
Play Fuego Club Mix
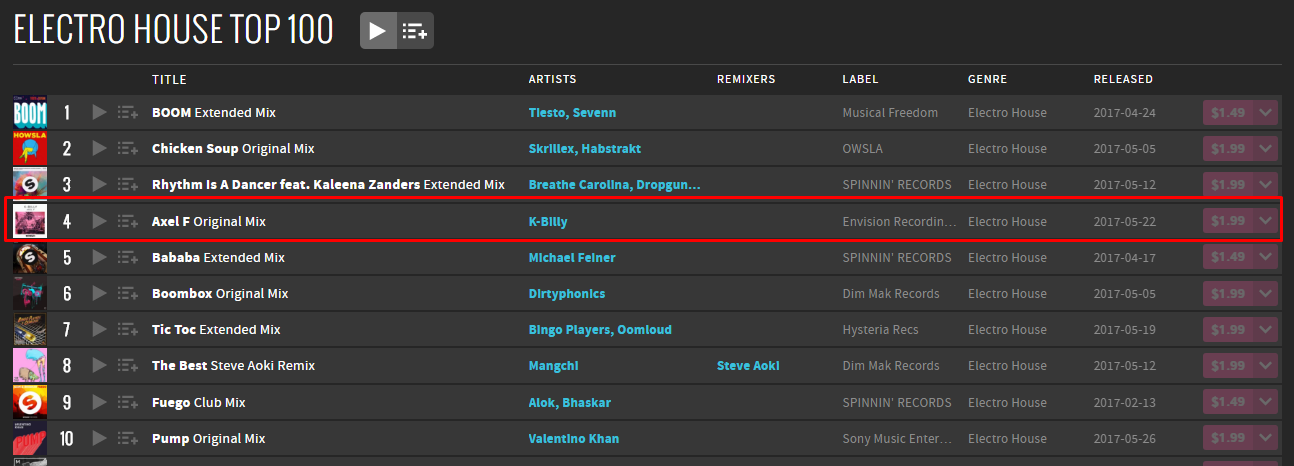point(98,402)
